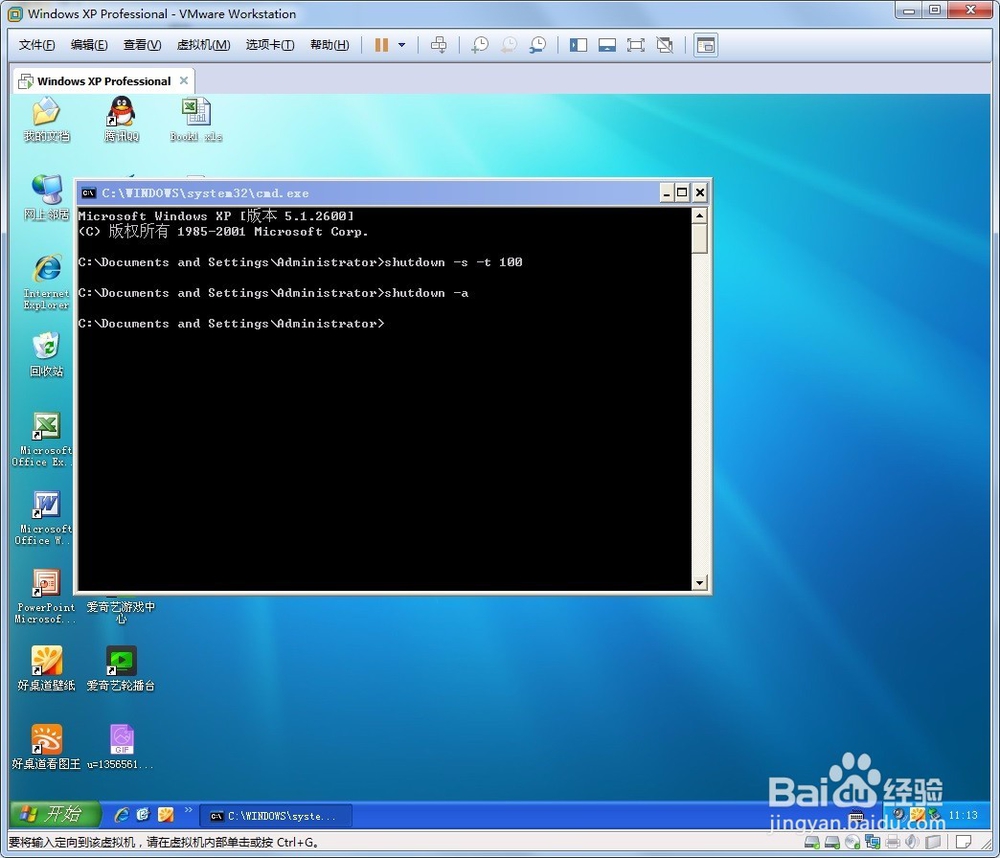
Task: Open the snapshot manager toolbar icon
Action: click(538, 45)
